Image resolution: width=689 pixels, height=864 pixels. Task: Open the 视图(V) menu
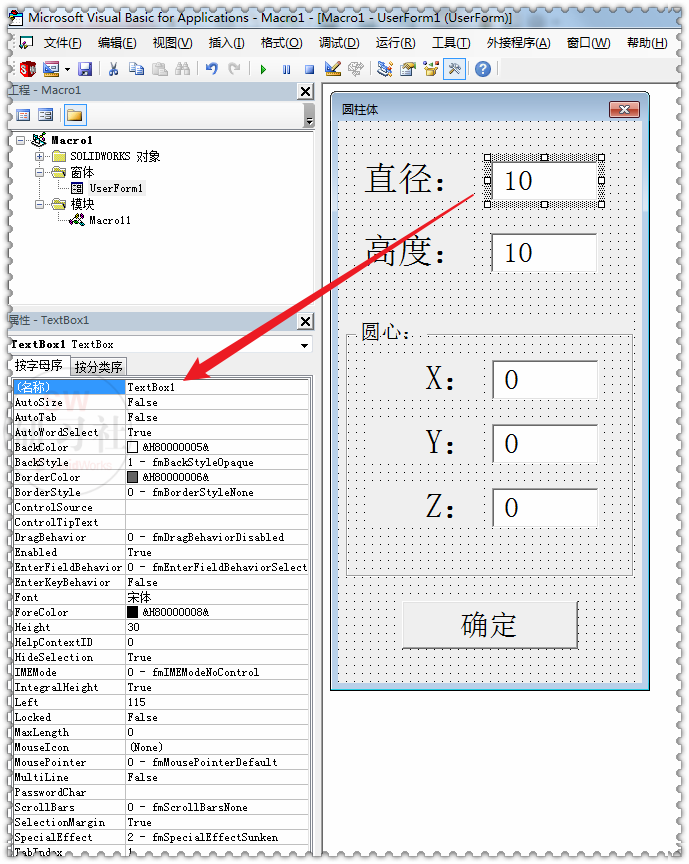173,43
